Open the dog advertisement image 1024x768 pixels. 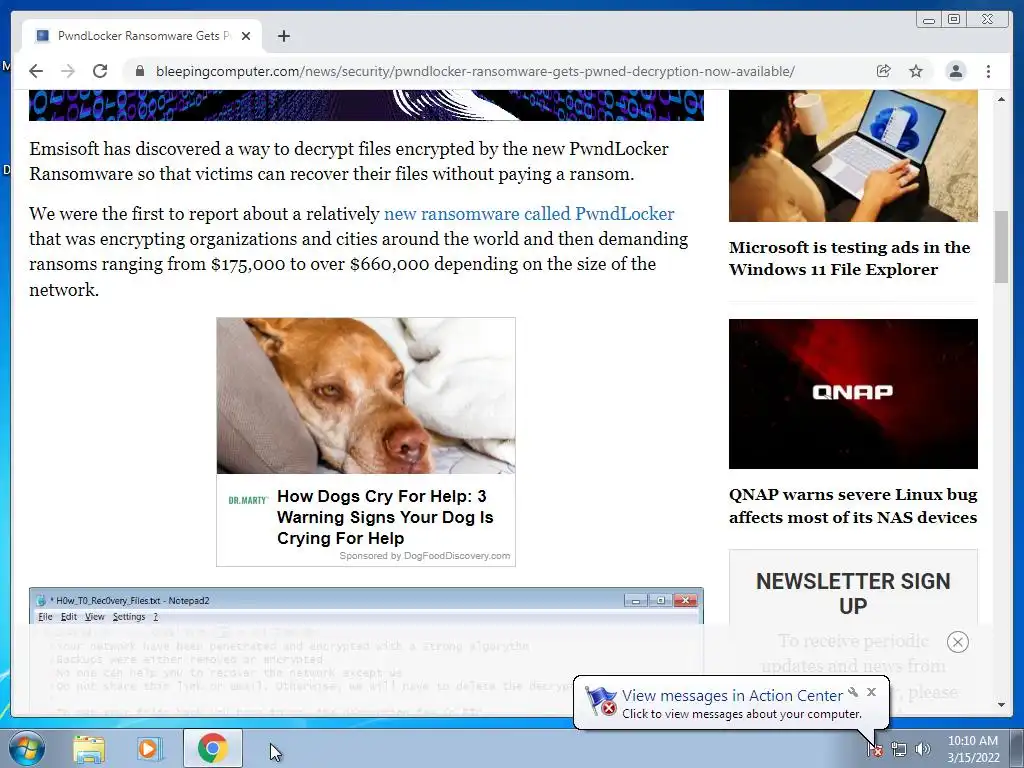[x=366, y=396]
